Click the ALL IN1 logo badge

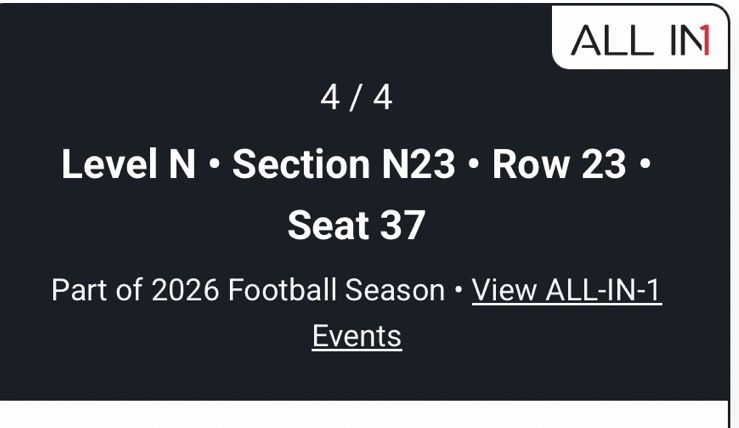pos(640,38)
